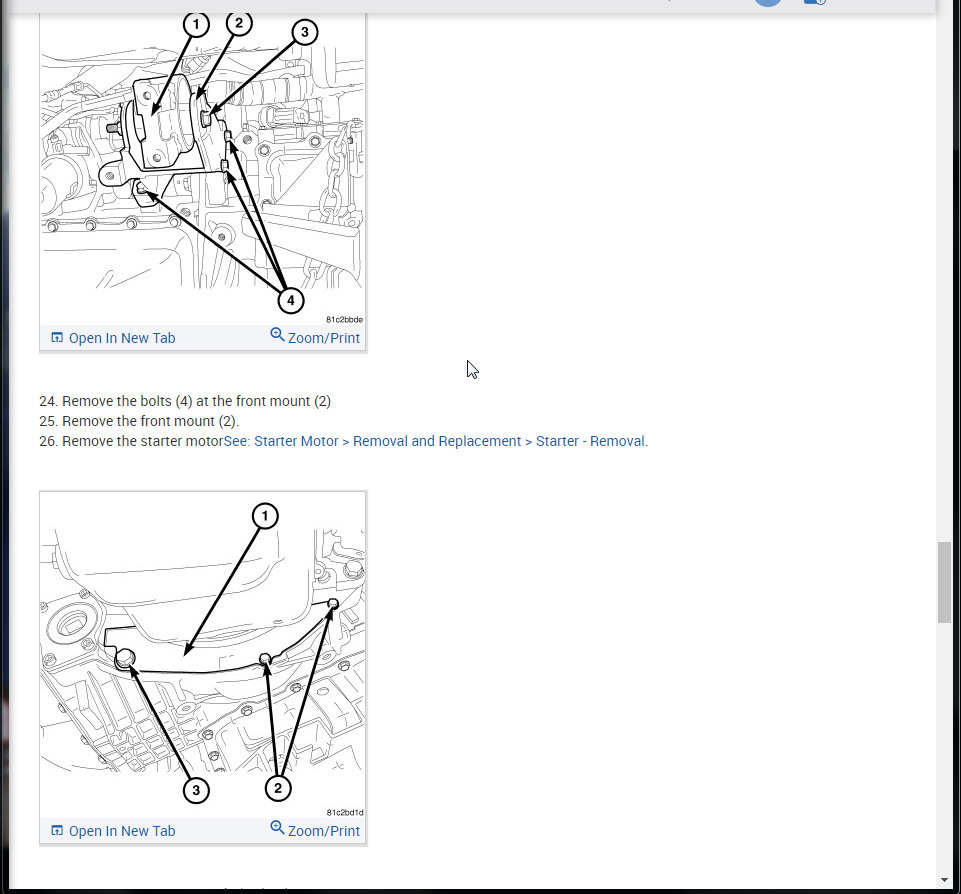Click the front mount diagram image

coord(203,168)
